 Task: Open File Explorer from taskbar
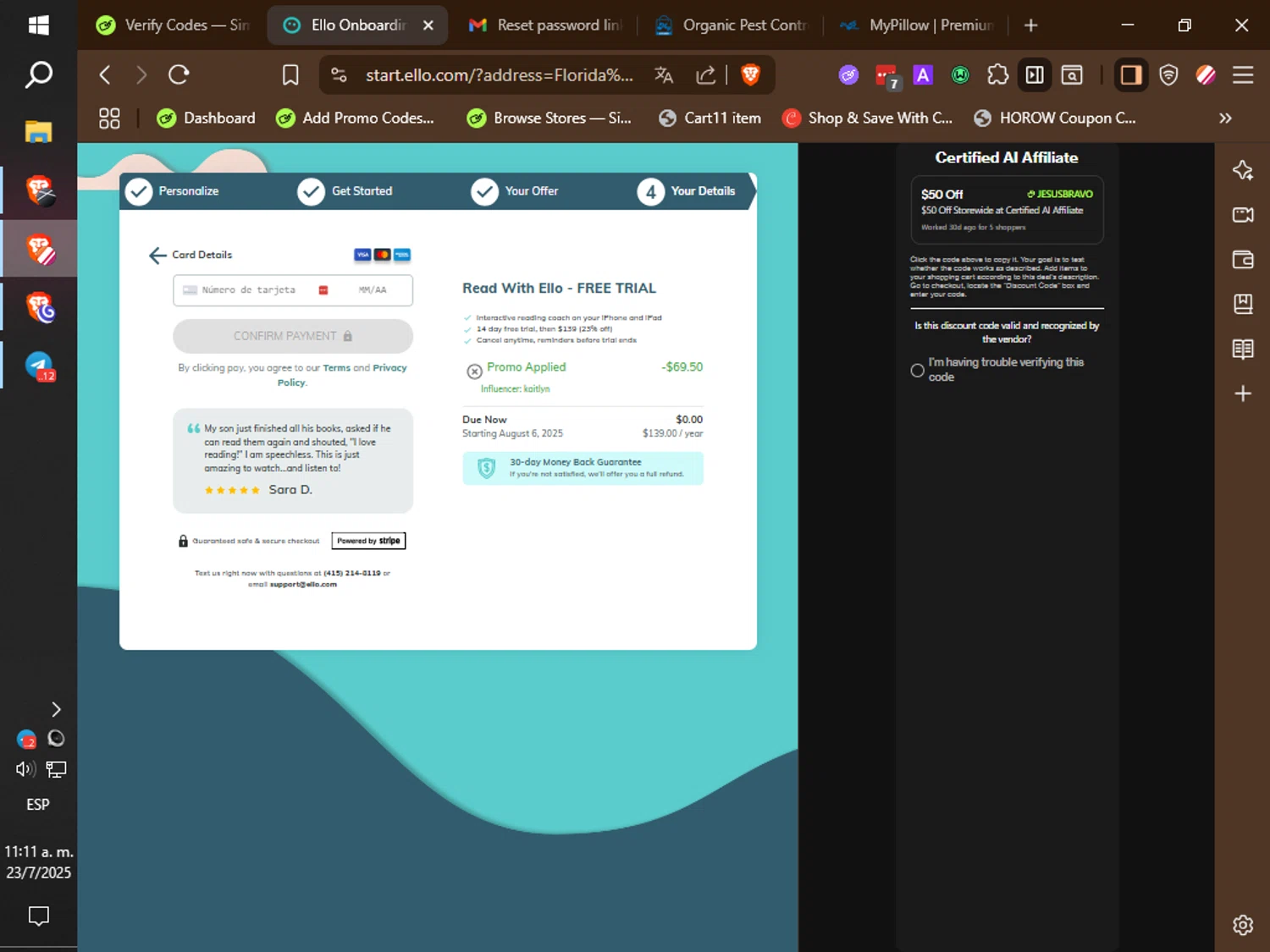pyautogui.click(x=38, y=131)
